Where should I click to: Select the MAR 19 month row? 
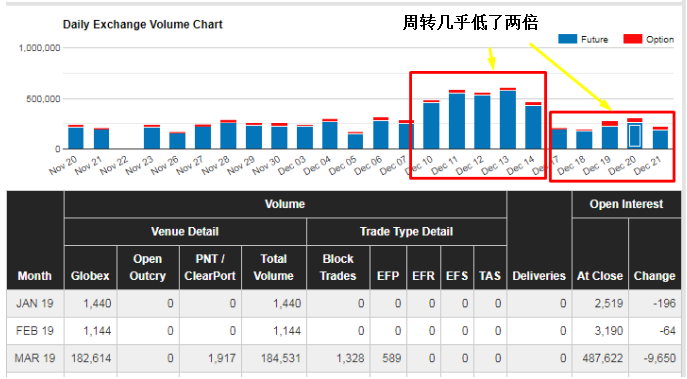[x=344, y=358]
